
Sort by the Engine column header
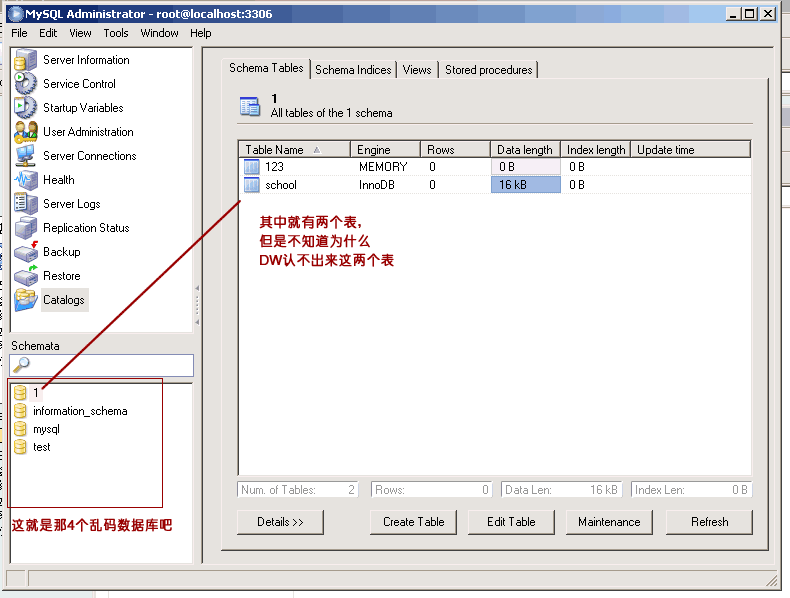tap(385, 150)
